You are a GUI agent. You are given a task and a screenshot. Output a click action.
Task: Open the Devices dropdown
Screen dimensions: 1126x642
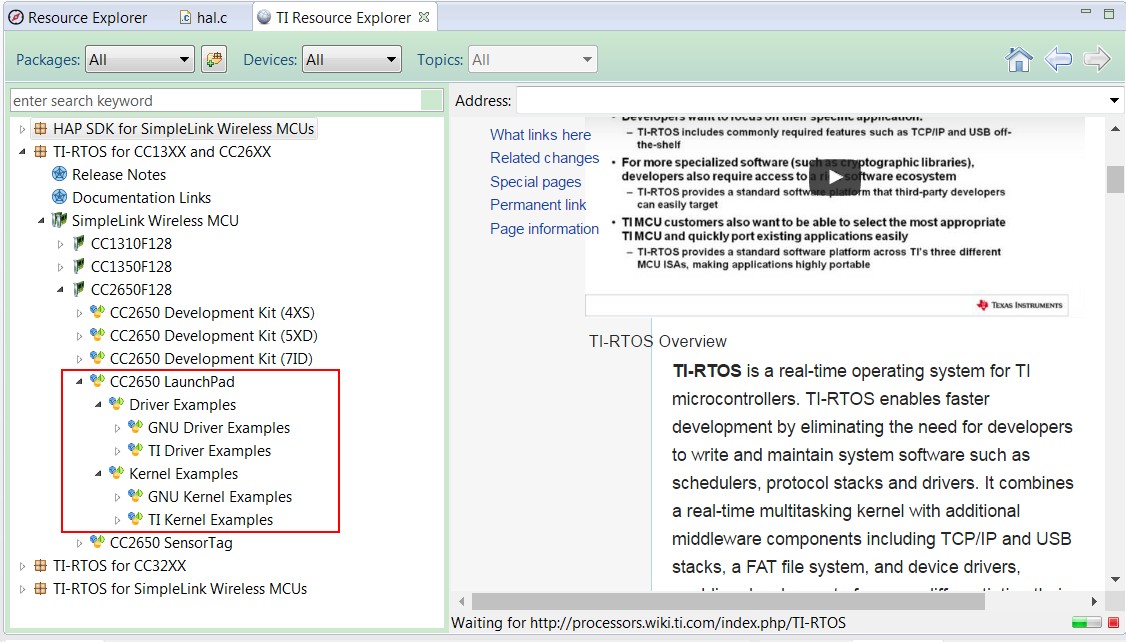(352, 60)
